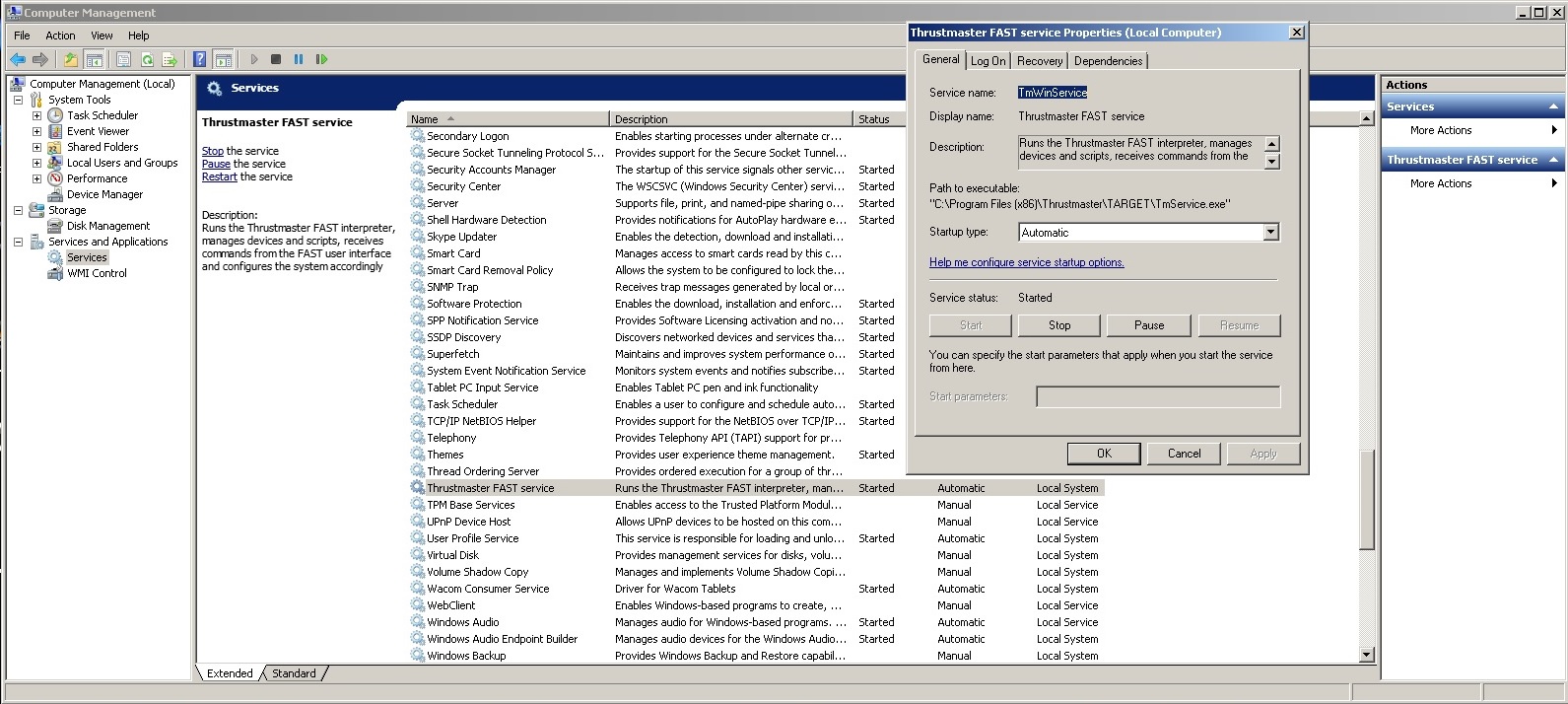Viewport: 1568px width, 704px height.
Task: Expand the Task Scheduler tree node
Action: tap(36, 115)
